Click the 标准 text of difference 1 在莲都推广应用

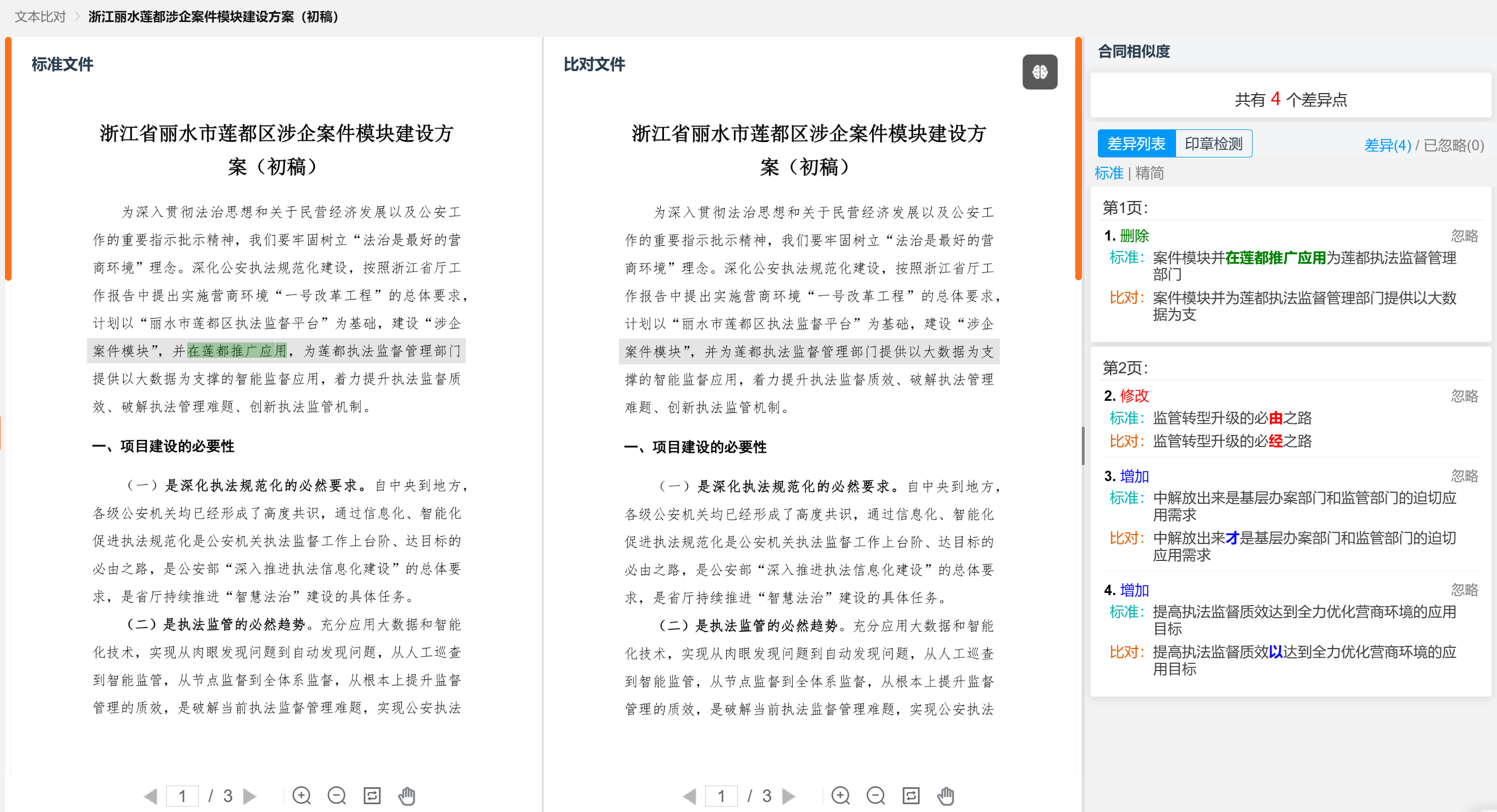coord(1304,266)
